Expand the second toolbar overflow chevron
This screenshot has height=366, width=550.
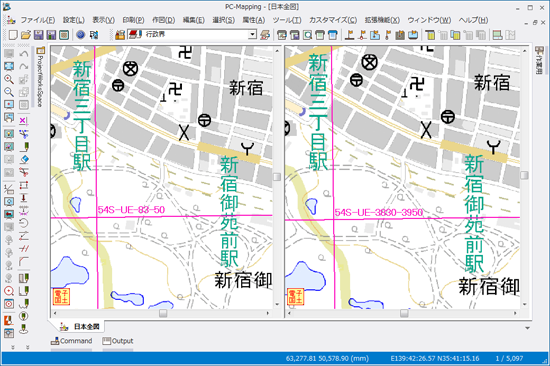pos(27,348)
